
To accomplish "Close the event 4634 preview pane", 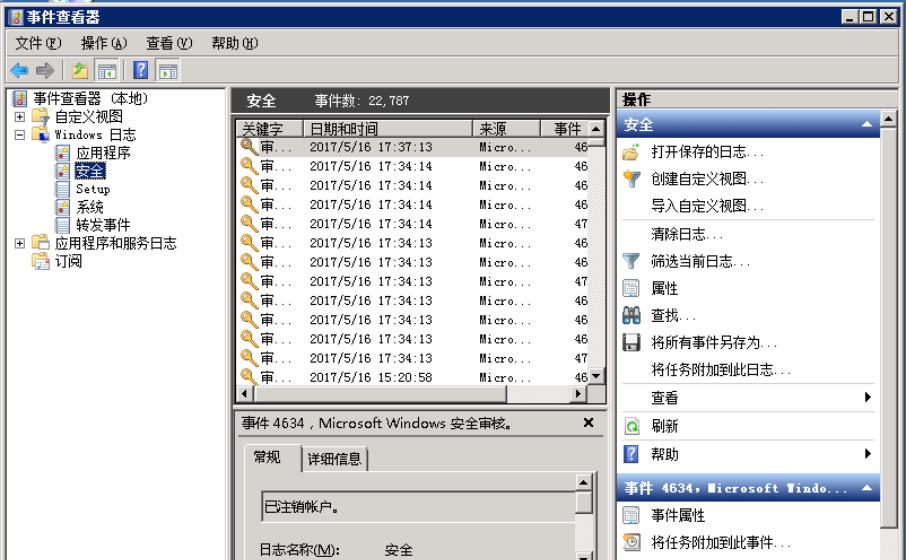I will pyautogui.click(x=588, y=422).
